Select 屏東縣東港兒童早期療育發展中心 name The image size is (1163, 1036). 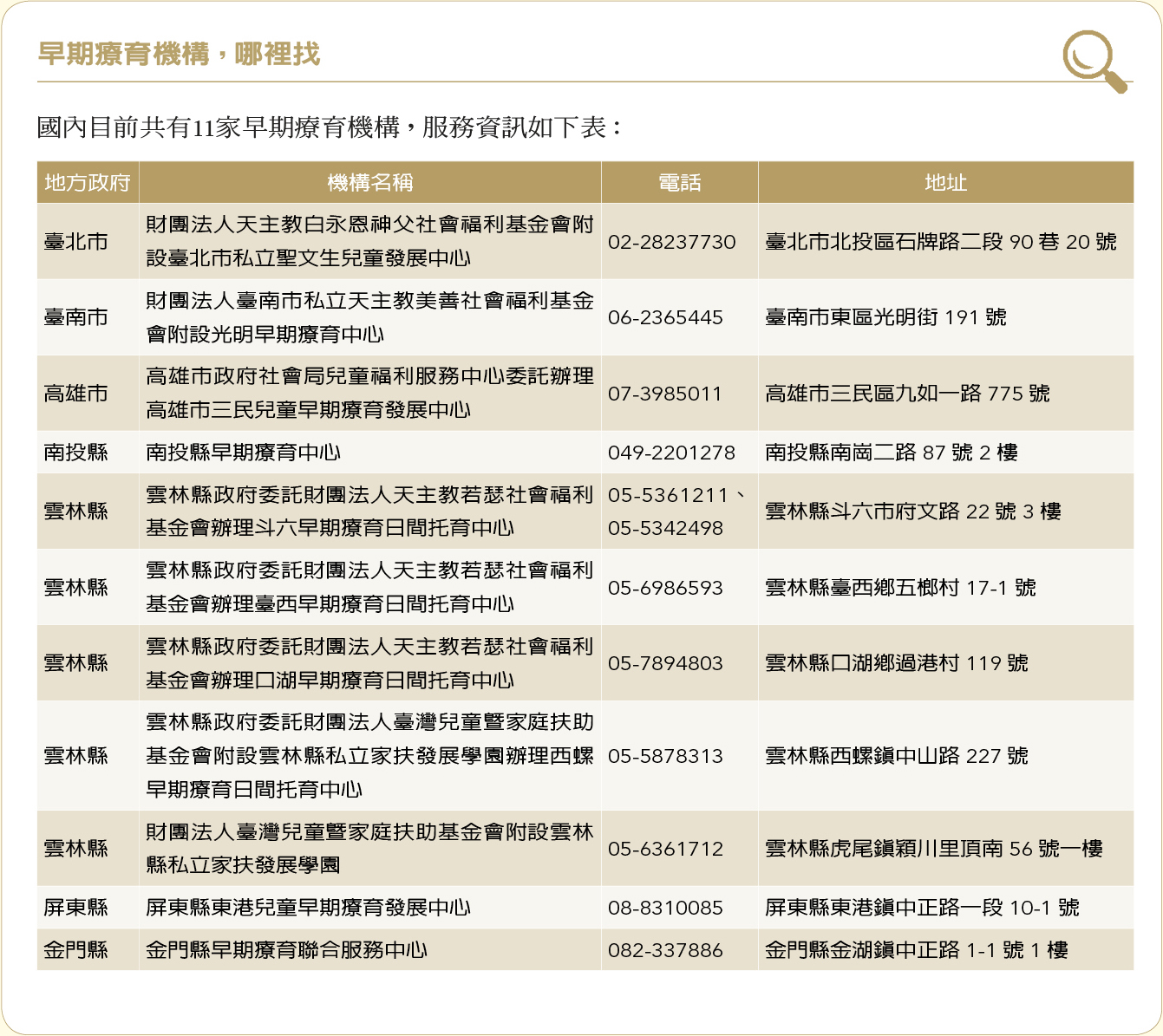click(308, 908)
